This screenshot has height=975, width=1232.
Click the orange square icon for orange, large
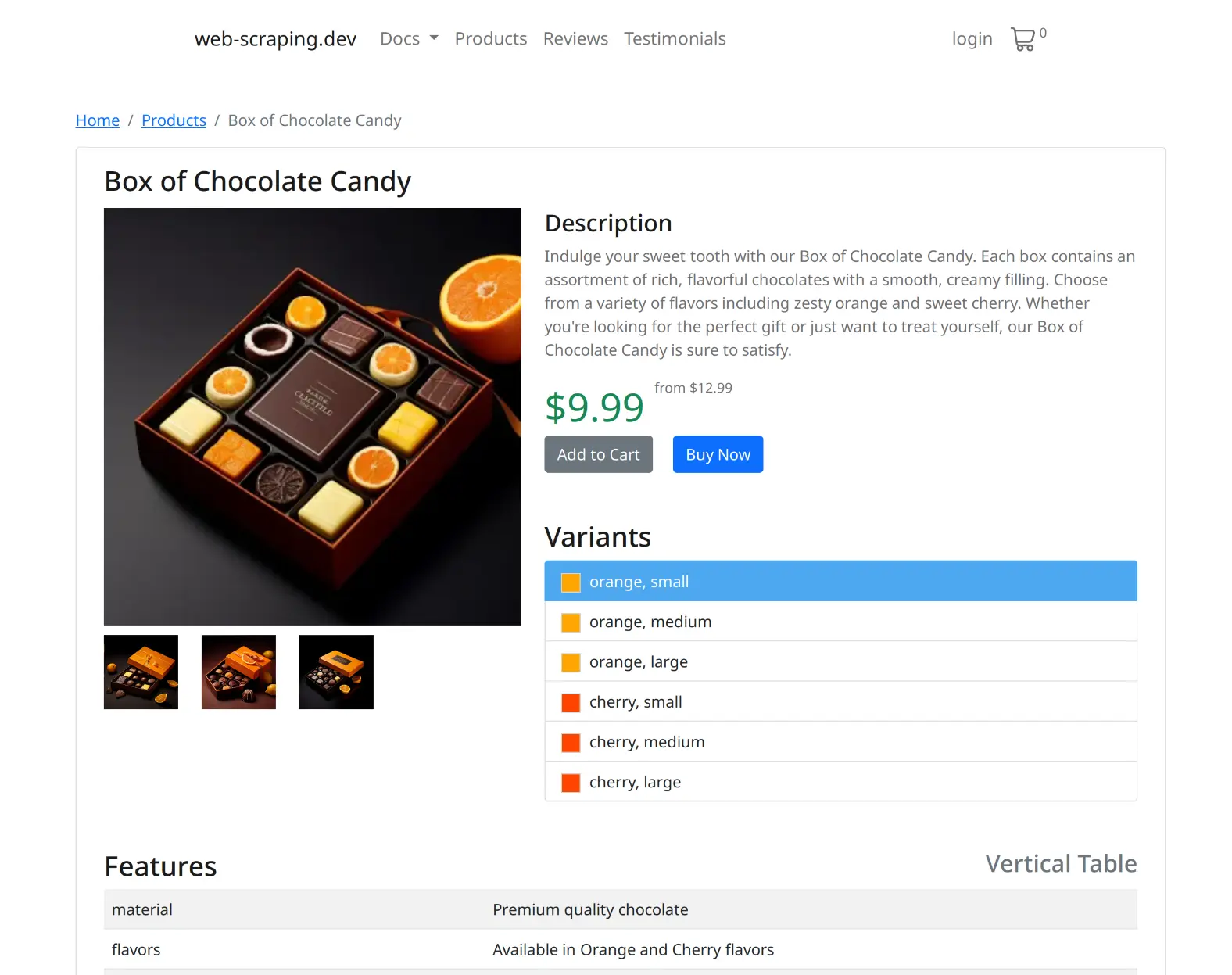(570, 662)
